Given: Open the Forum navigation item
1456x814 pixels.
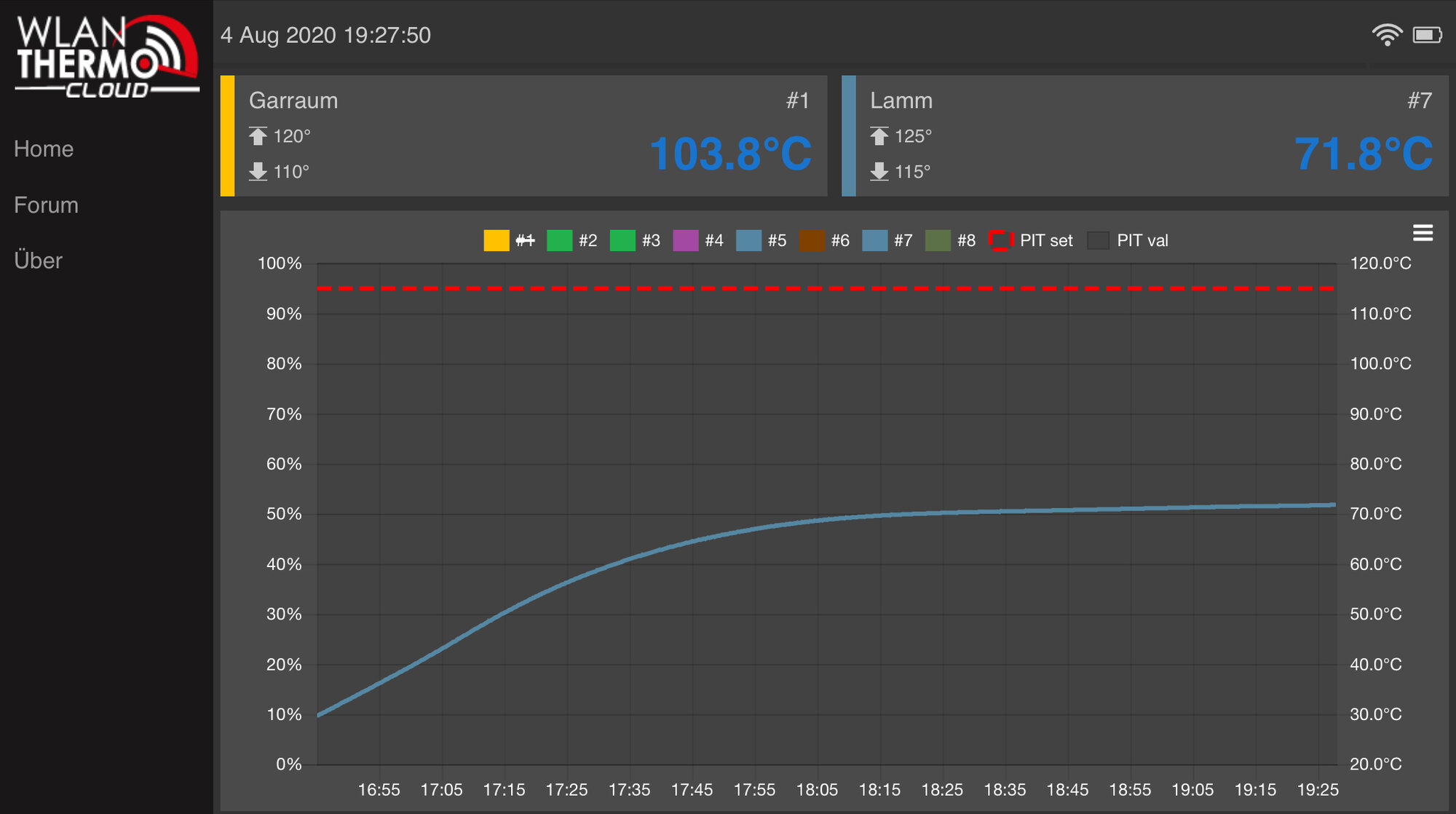Looking at the screenshot, I should [x=46, y=205].
